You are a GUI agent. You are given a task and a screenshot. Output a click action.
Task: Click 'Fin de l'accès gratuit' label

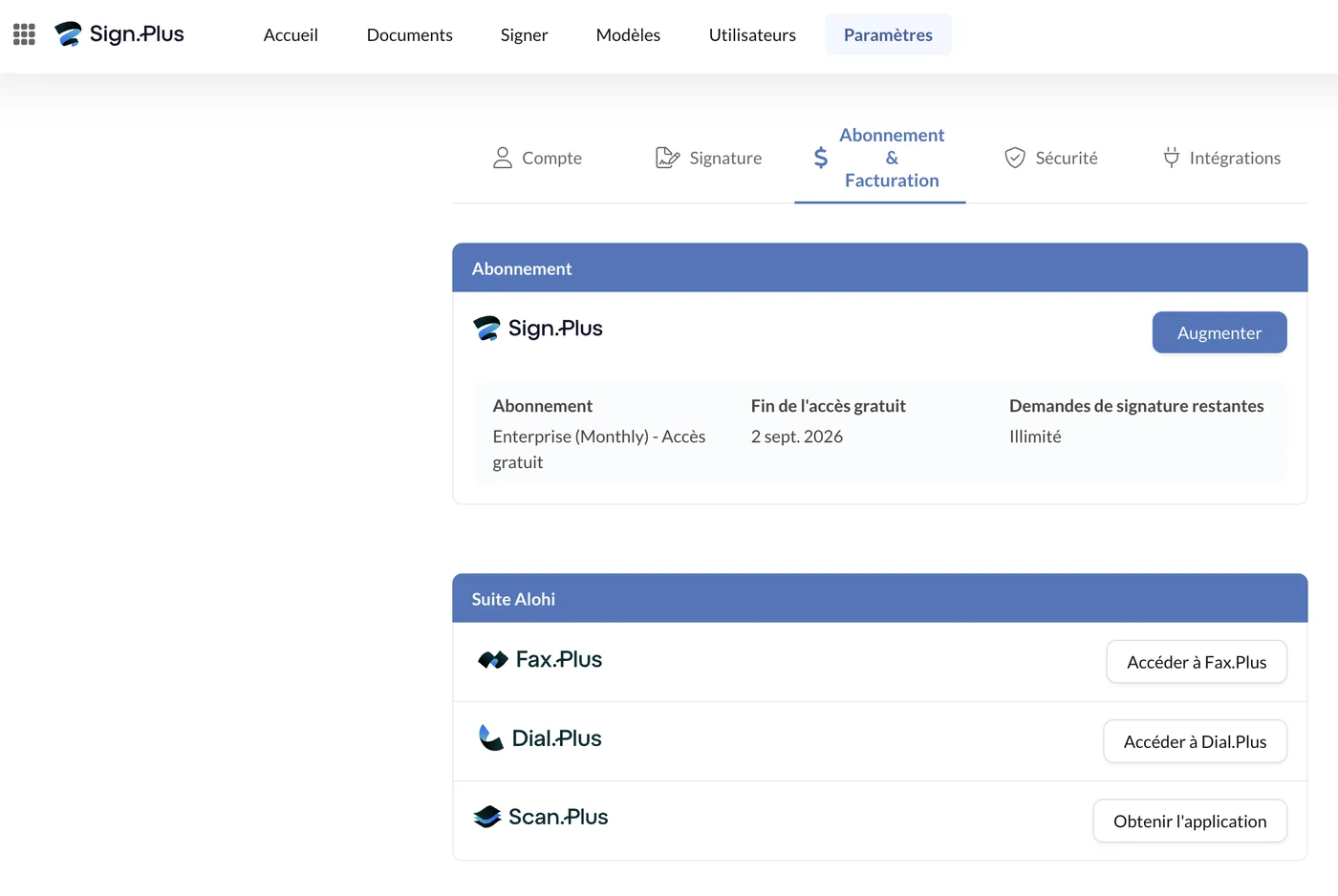pyautogui.click(x=829, y=406)
